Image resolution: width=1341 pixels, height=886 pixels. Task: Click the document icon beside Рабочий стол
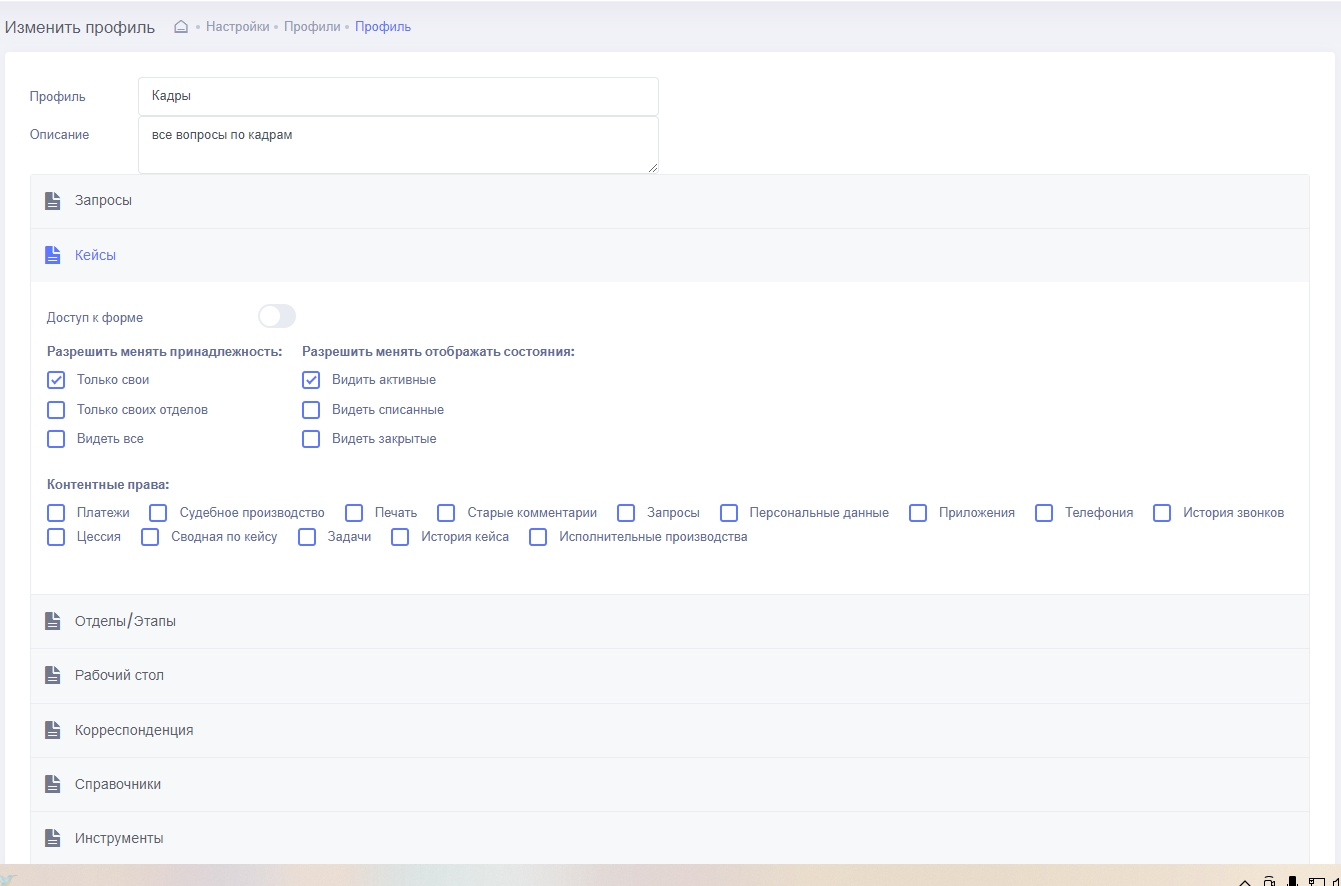53,676
